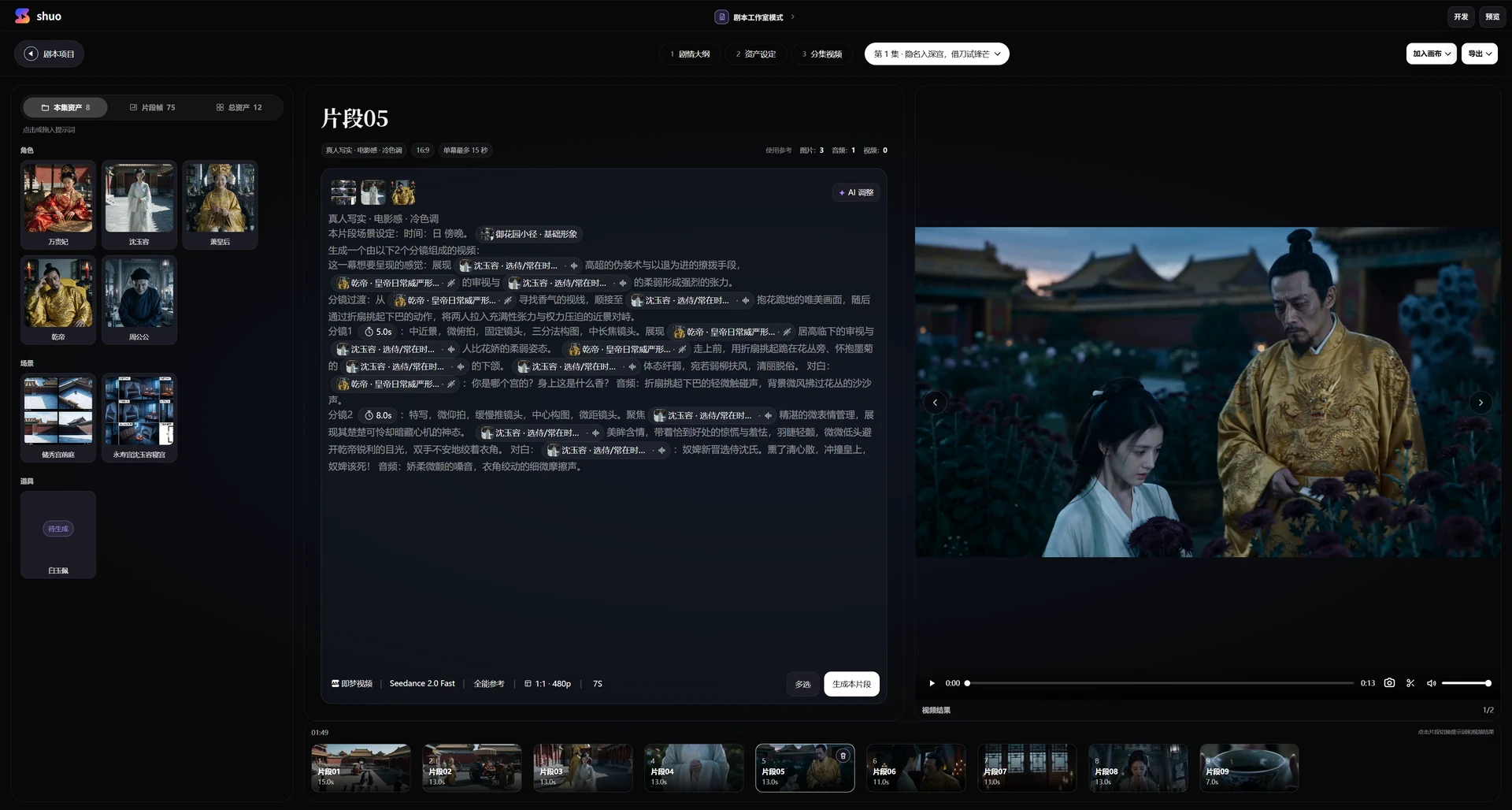Click the 预览 button

pos(1492,17)
